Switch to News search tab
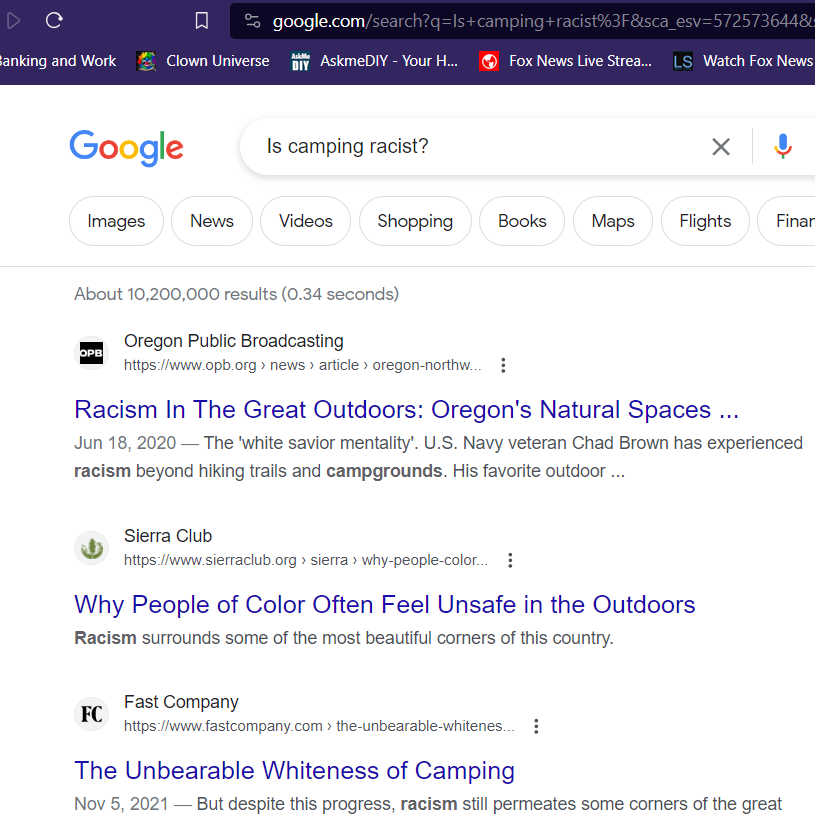The image size is (815, 817). 212,221
